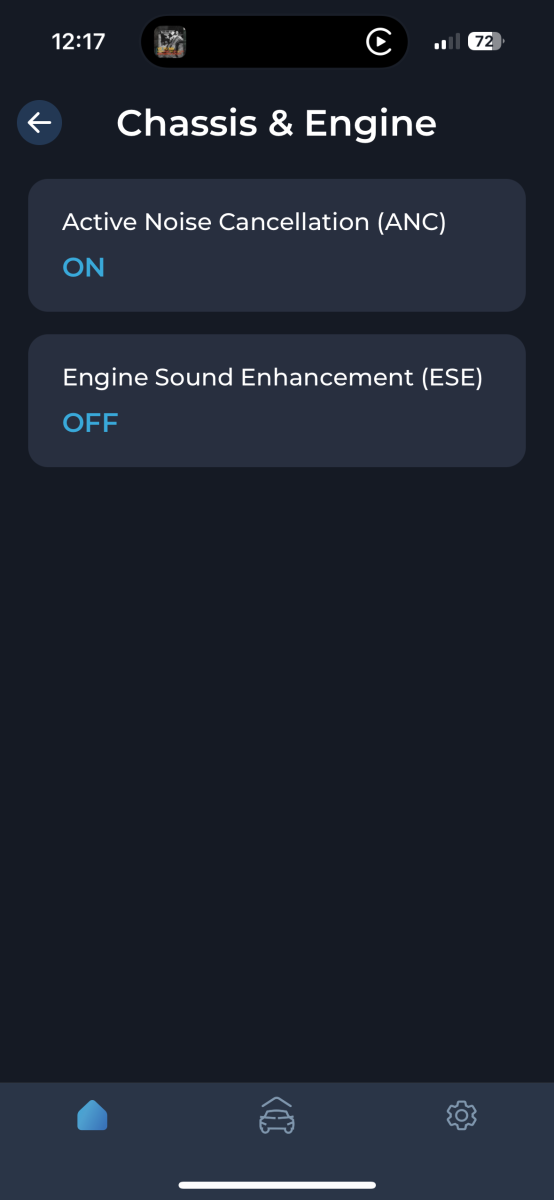
Task: Expand the Dynamic Island pill center
Action: click(274, 42)
